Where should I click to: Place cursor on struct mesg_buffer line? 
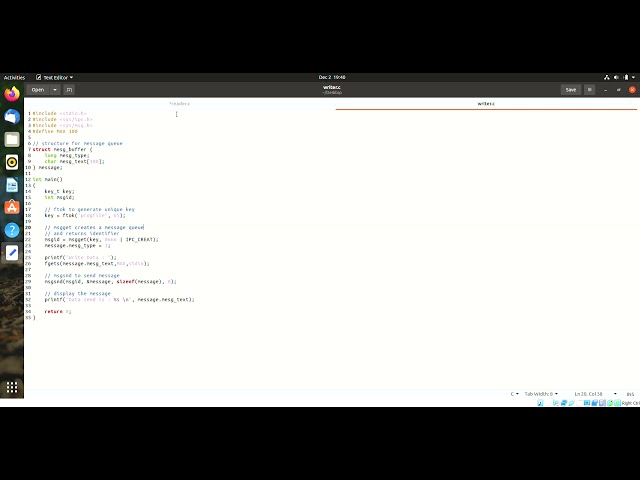pos(62,149)
